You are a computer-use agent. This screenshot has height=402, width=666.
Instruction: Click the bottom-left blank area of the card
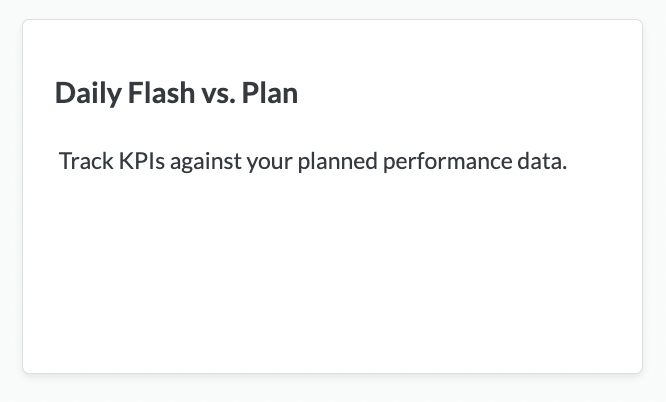(70, 340)
